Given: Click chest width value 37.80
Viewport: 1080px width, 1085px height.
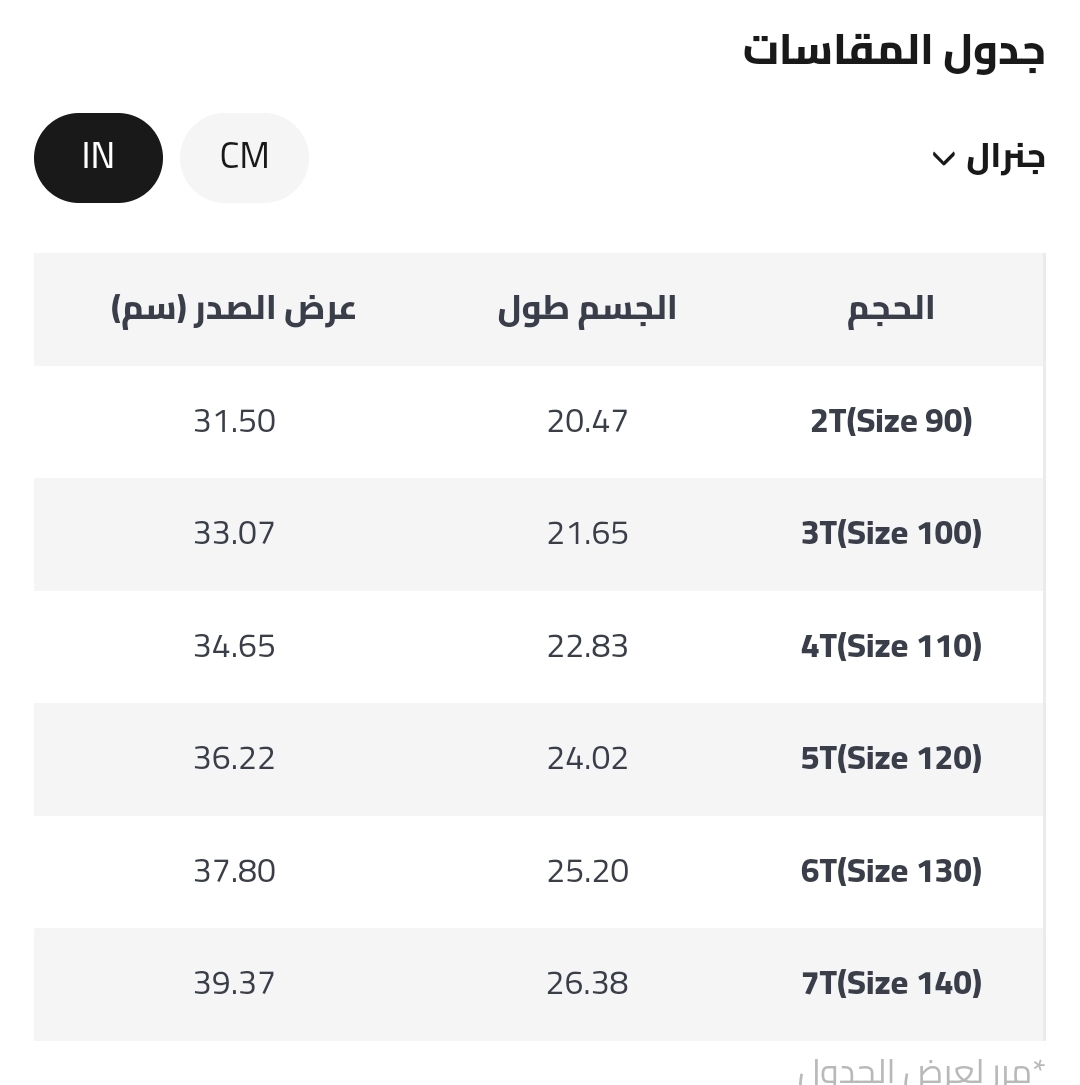Looking at the screenshot, I should (234, 871).
